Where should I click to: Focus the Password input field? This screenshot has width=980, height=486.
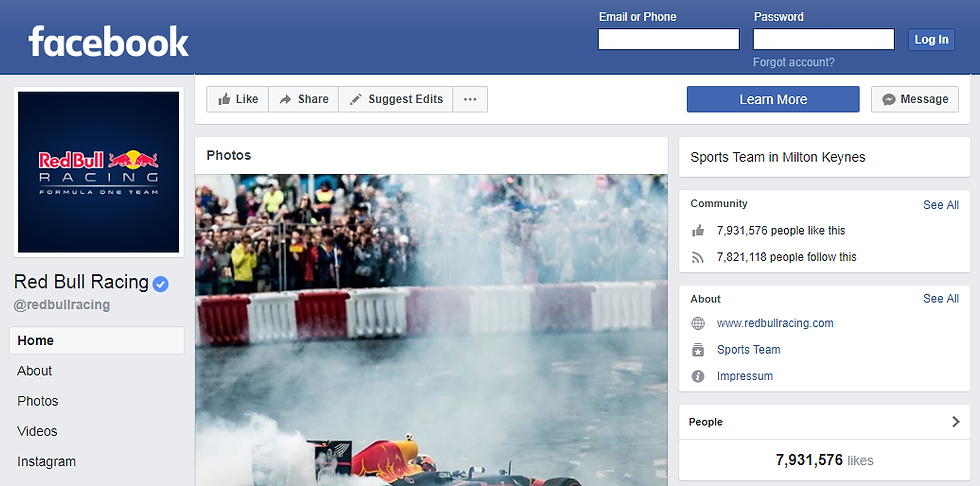click(824, 39)
